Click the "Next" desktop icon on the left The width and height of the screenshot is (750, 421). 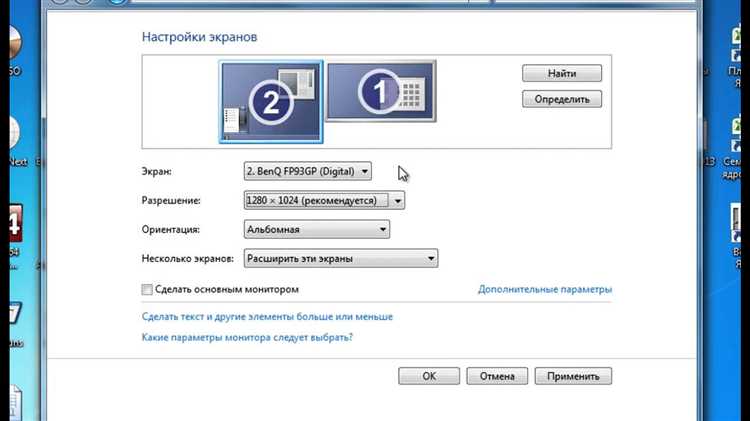pos(15,134)
